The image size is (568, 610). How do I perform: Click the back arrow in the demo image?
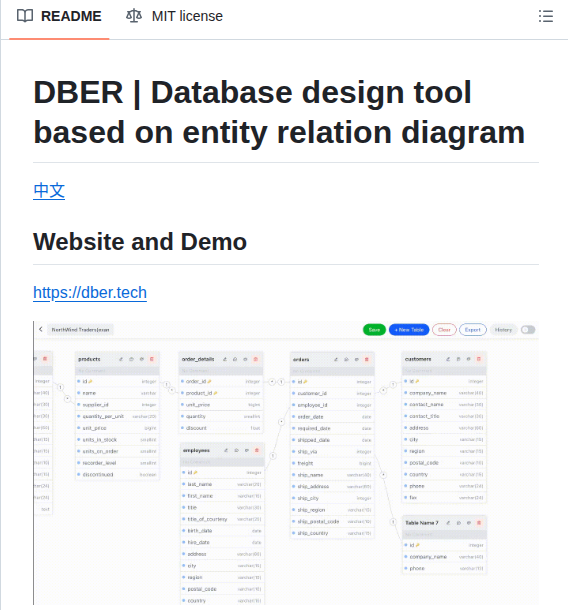(x=40, y=330)
